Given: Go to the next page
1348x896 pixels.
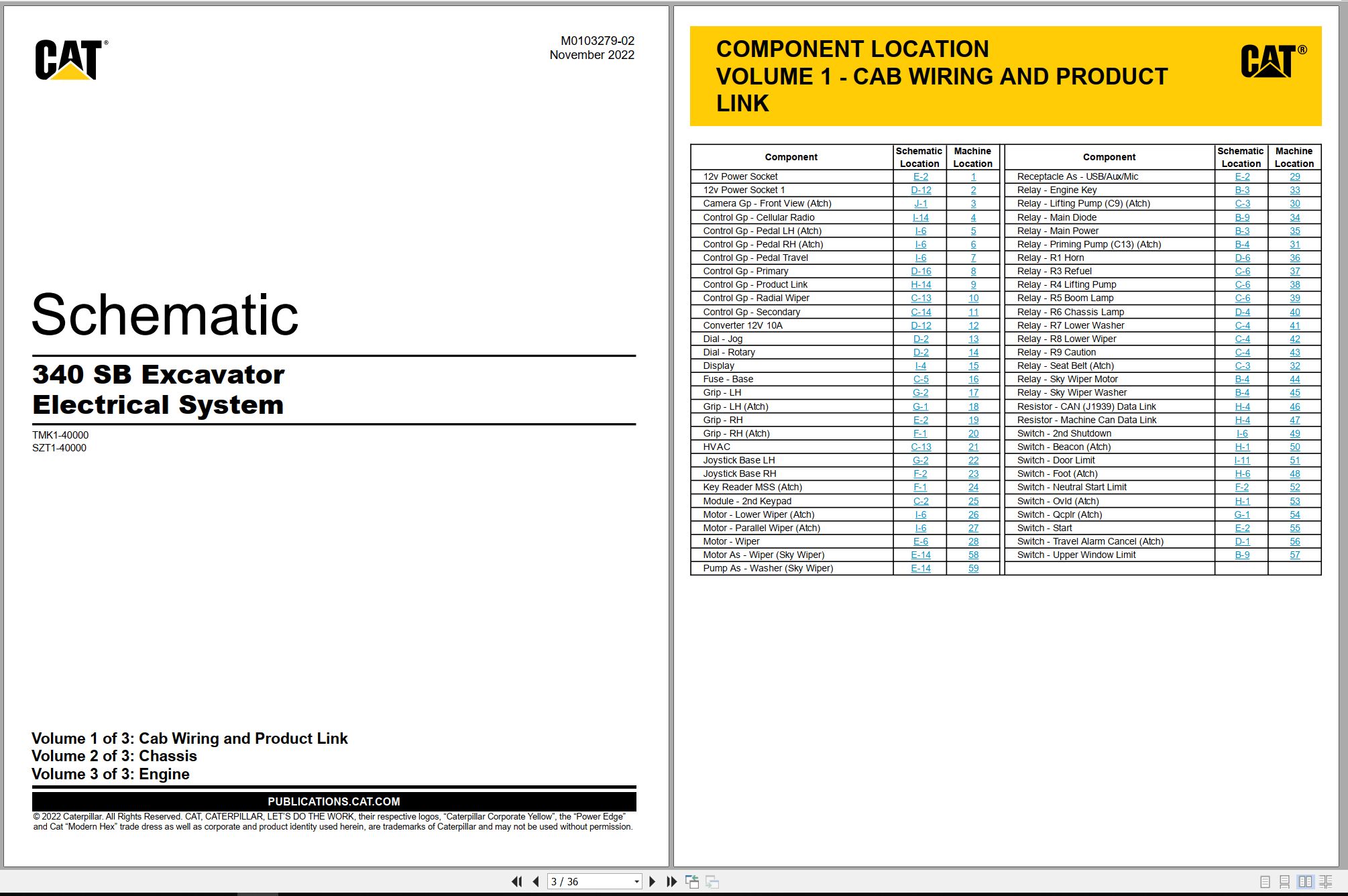Looking at the screenshot, I should (653, 881).
